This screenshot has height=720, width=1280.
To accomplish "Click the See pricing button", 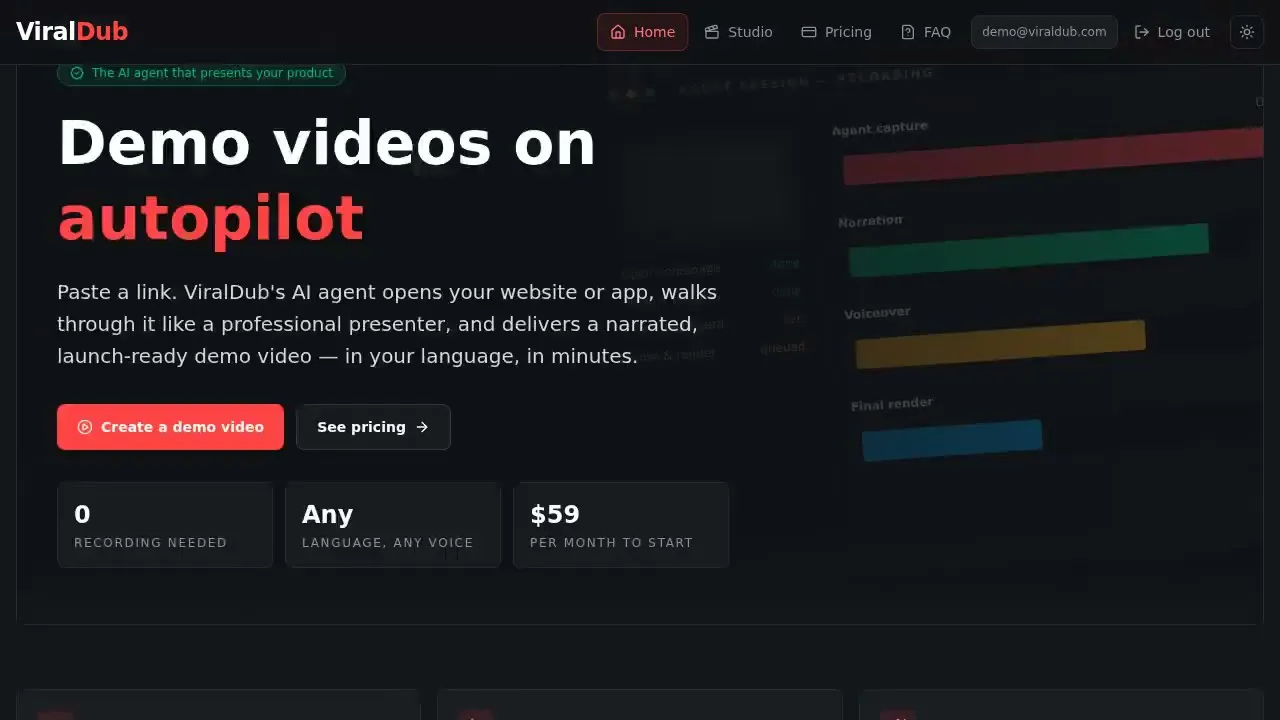I will [x=373, y=427].
